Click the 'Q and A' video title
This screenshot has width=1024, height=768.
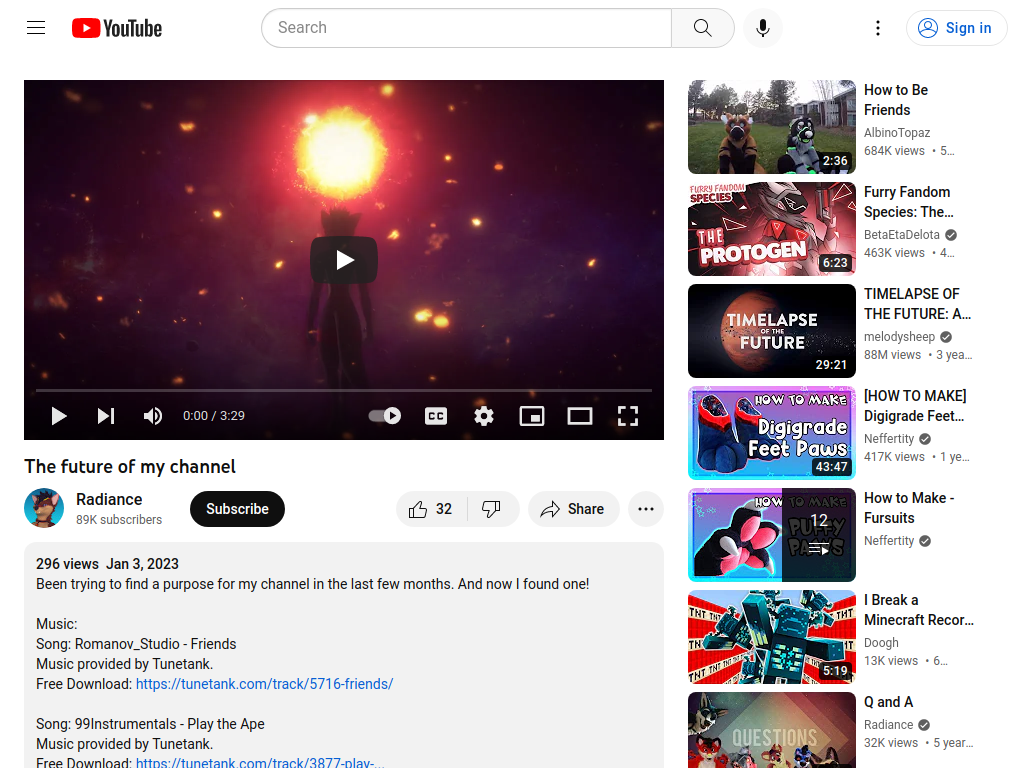pos(888,702)
